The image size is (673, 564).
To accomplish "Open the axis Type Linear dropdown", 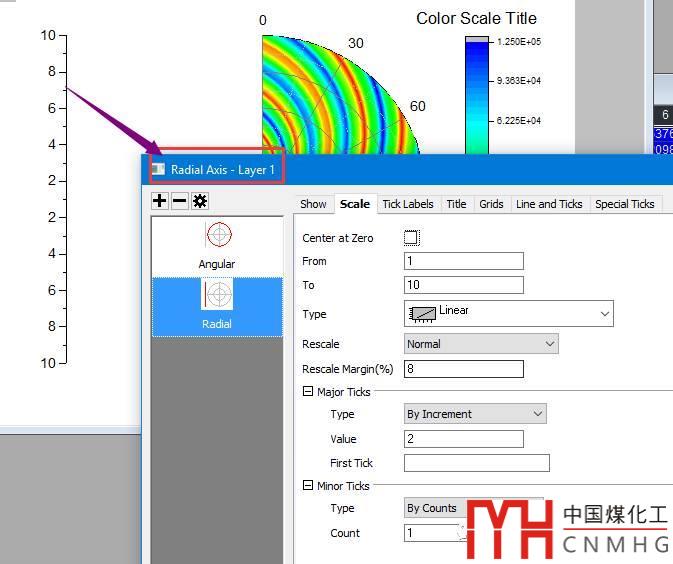I will (508, 314).
